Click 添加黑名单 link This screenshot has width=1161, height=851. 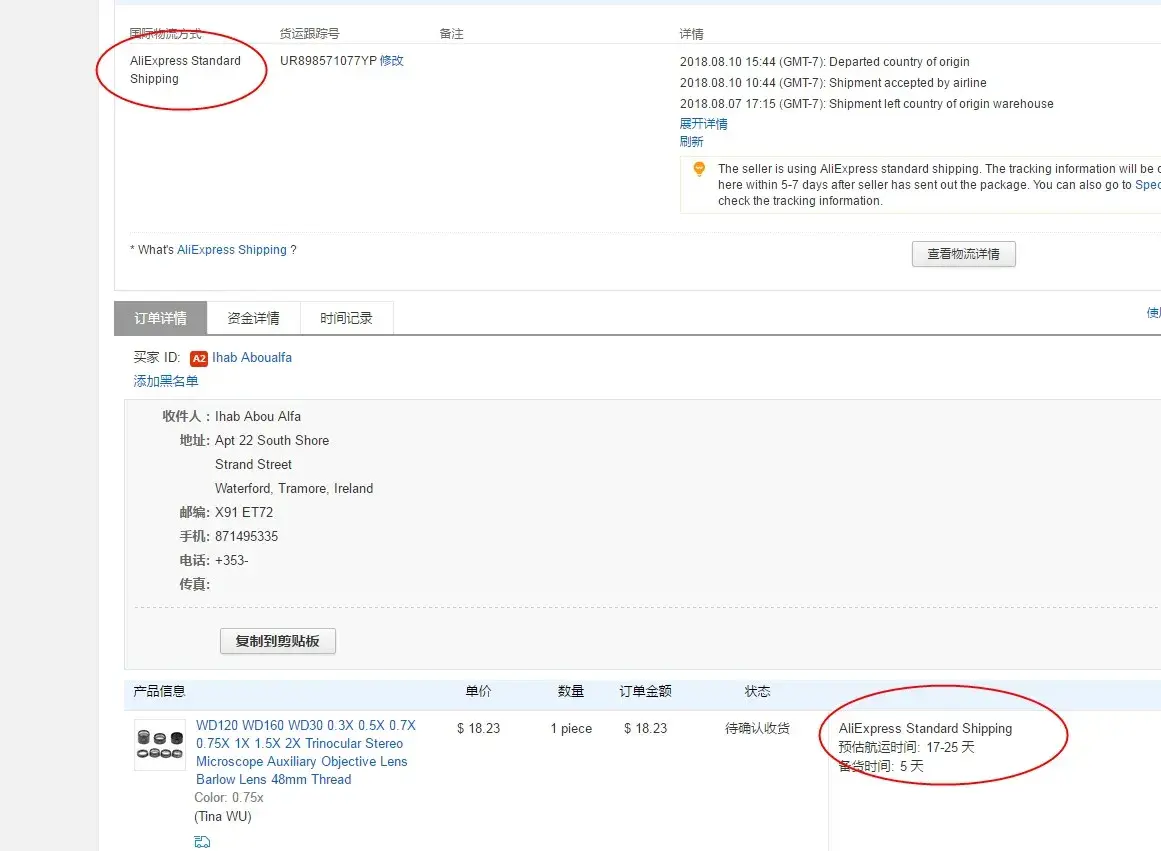click(166, 381)
